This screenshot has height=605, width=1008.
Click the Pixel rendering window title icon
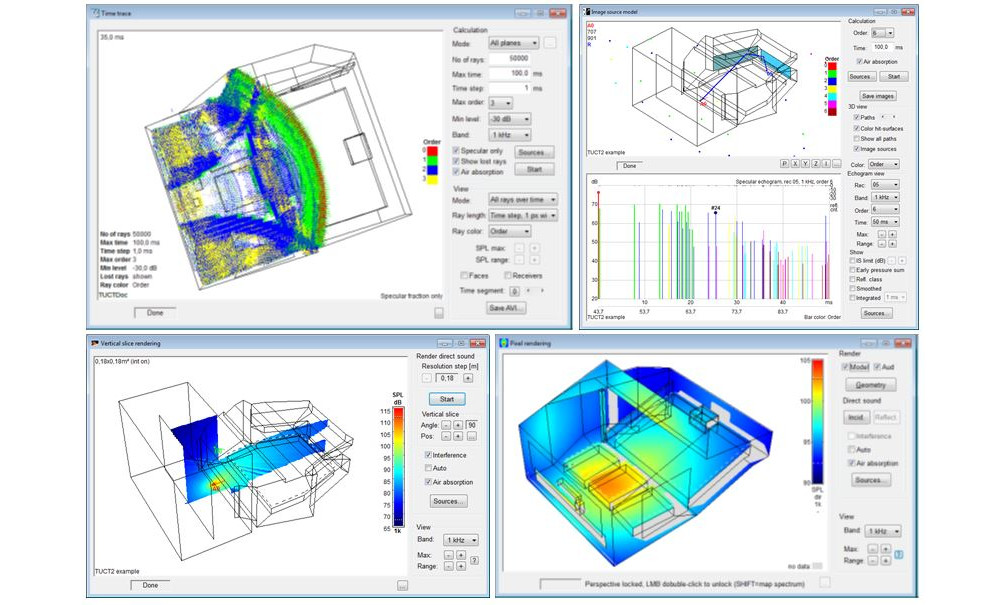[x=505, y=343]
